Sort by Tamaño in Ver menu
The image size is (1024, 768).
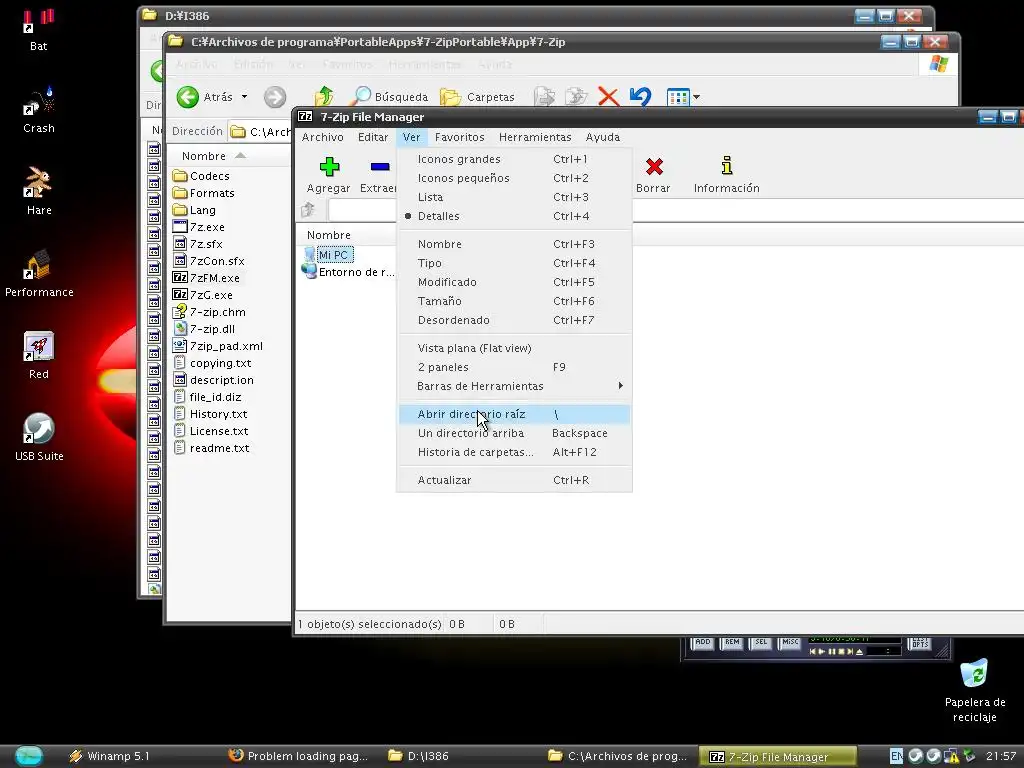[515, 301]
